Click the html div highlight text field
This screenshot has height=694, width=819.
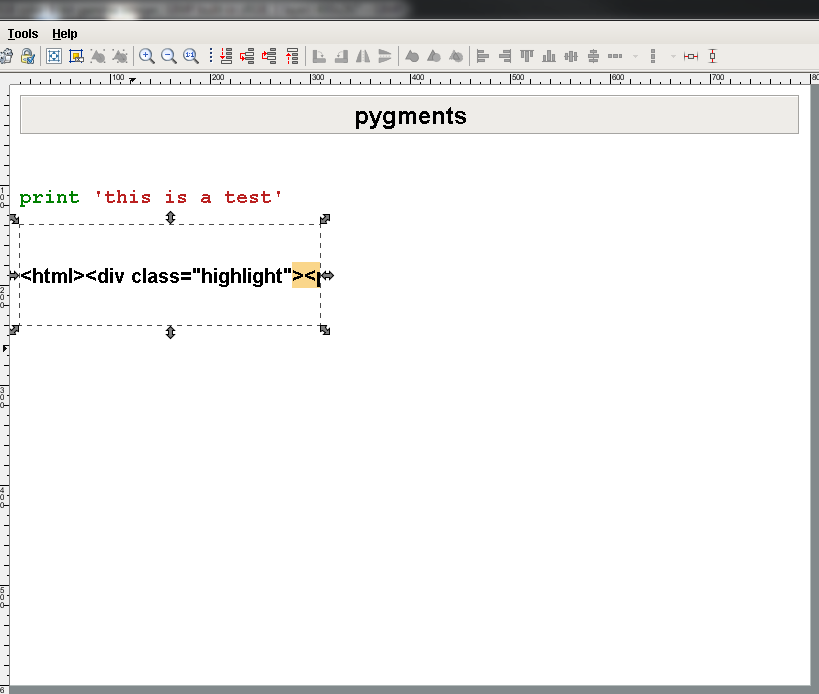coord(170,275)
